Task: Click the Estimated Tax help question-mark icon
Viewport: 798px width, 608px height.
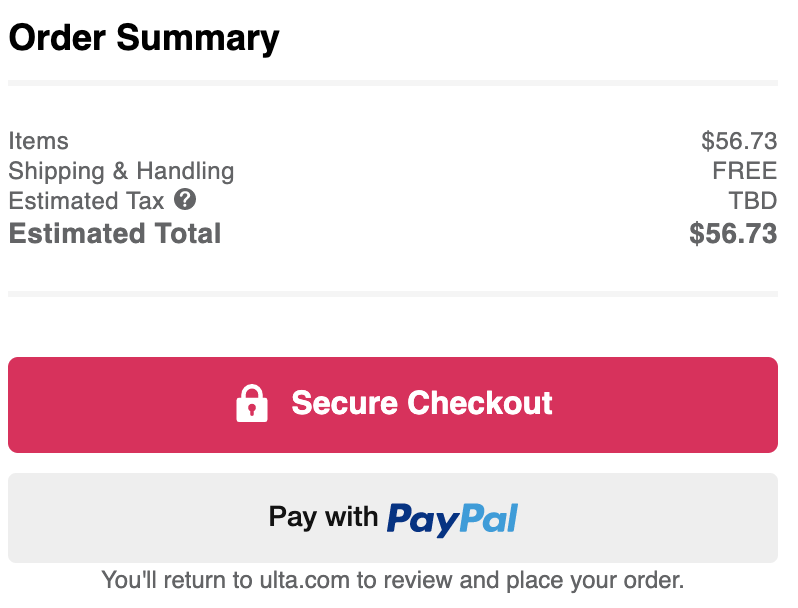Action: point(185,199)
